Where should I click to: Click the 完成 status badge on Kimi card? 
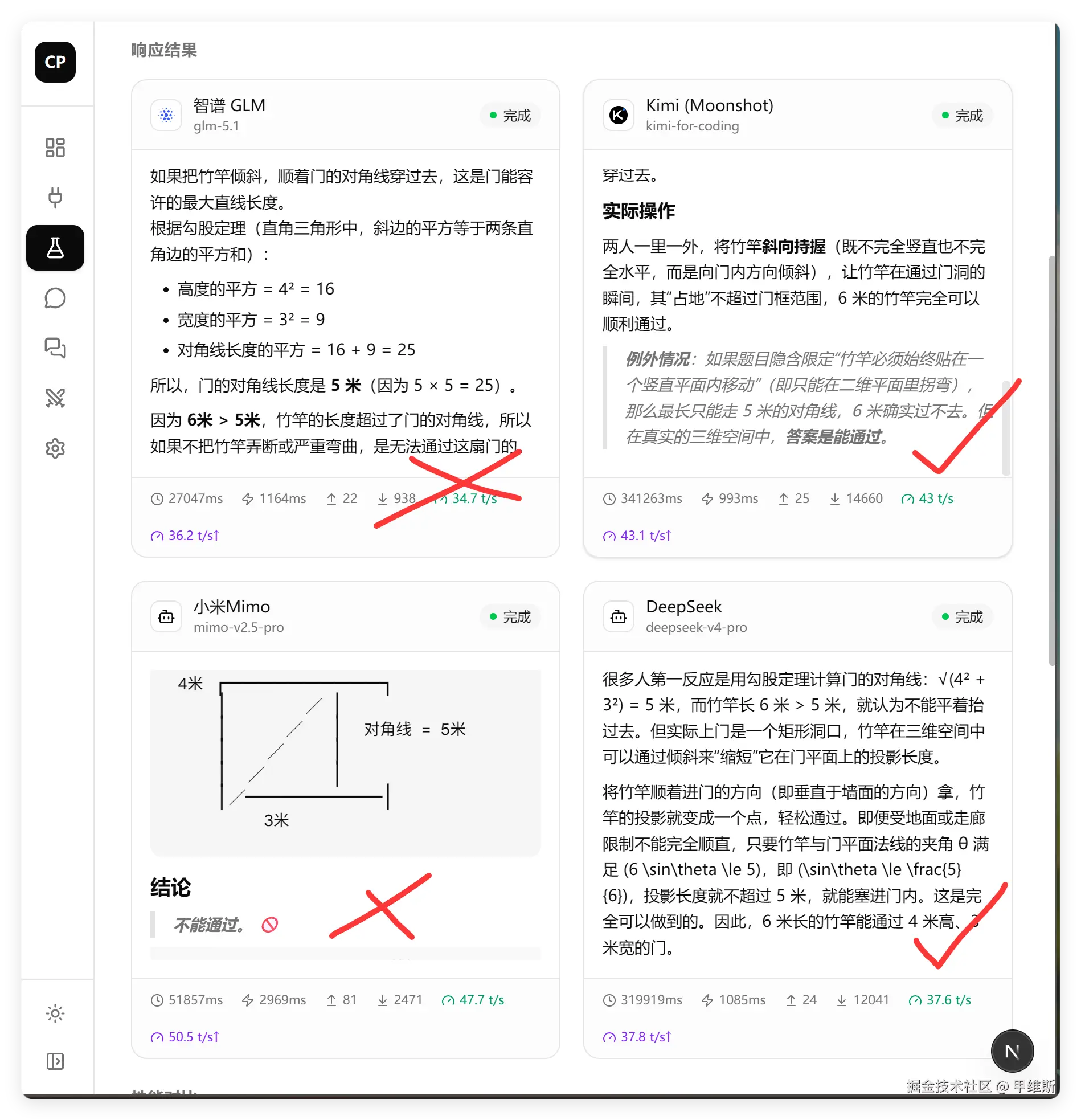click(x=963, y=116)
